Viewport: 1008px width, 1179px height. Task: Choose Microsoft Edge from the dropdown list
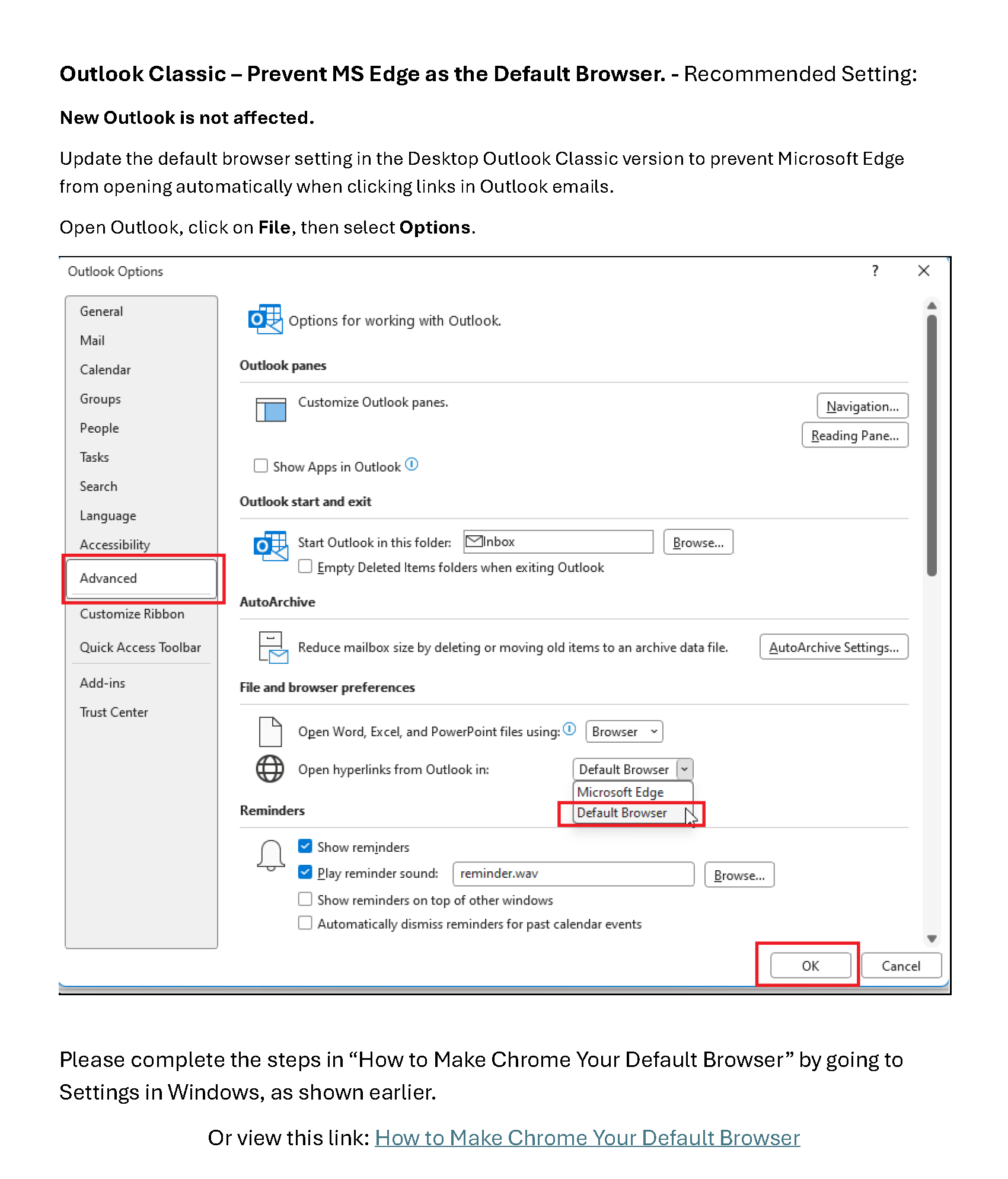coord(620,793)
